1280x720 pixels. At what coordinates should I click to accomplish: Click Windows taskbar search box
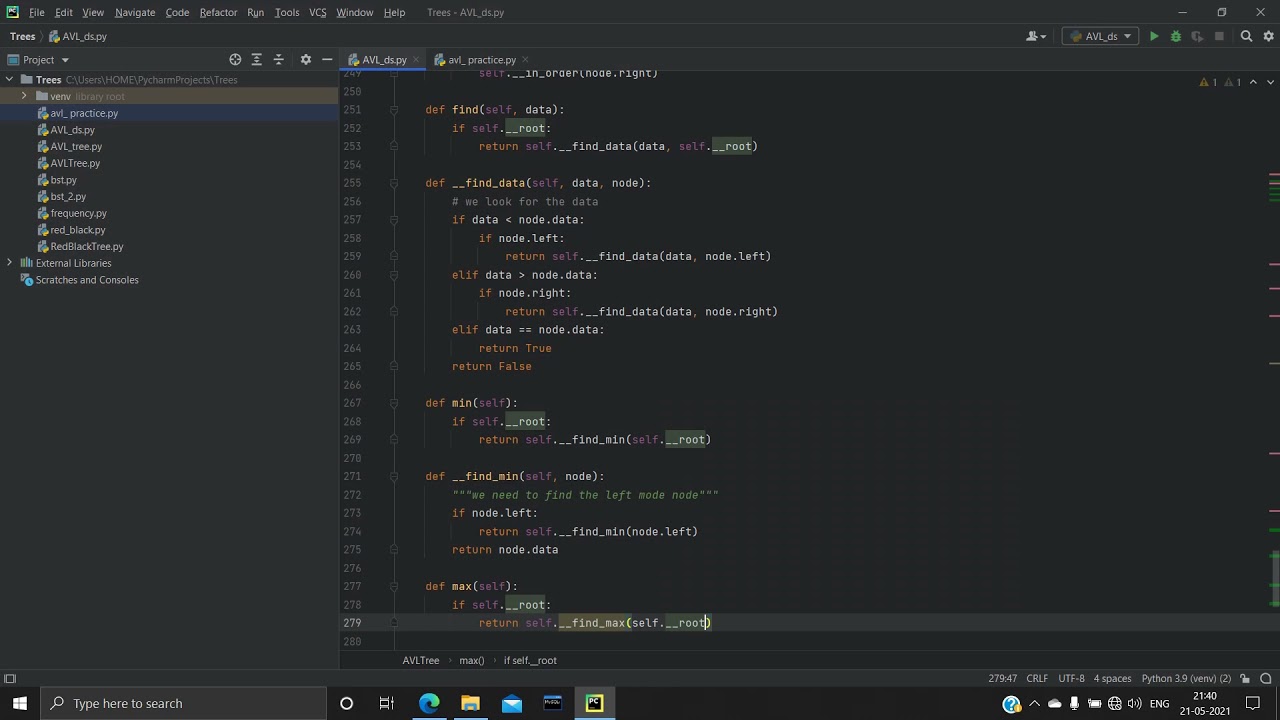pyautogui.click(x=183, y=703)
